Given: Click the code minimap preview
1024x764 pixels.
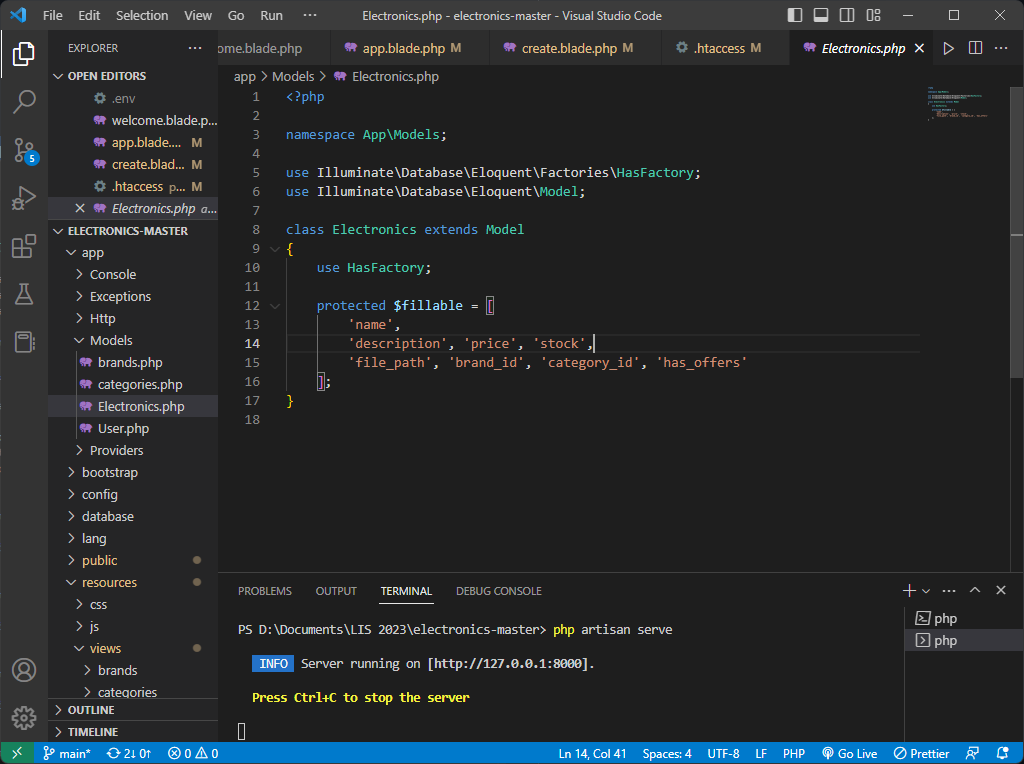Looking at the screenshot, I should [x=957, y=103].
